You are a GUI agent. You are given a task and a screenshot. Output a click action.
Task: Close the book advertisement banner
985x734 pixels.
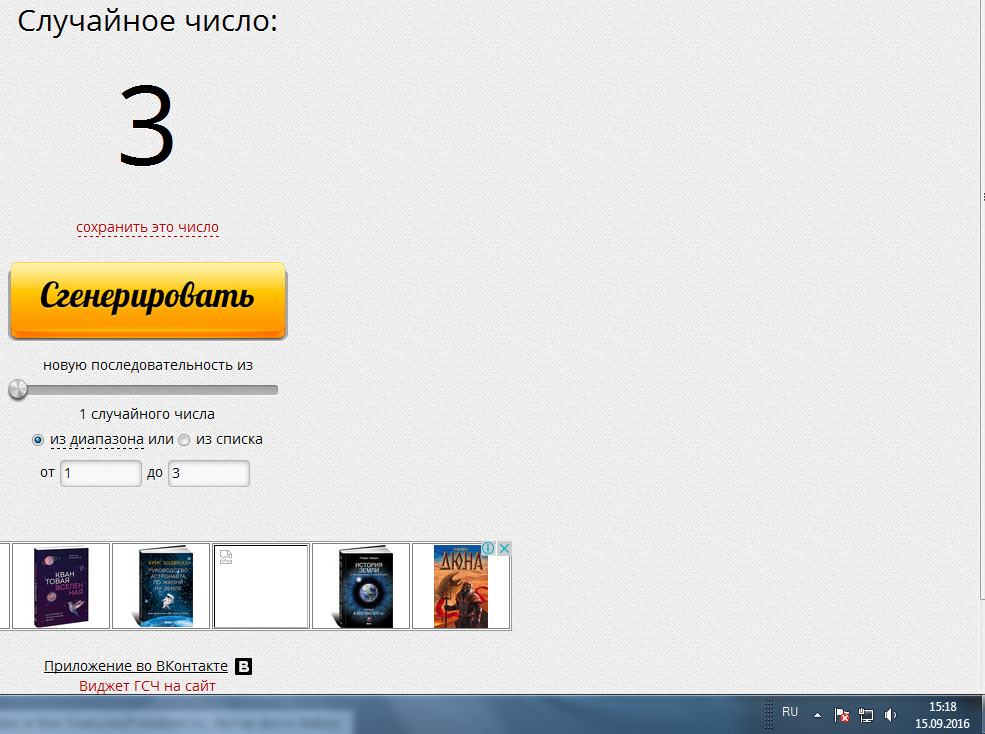pos(505,549)
